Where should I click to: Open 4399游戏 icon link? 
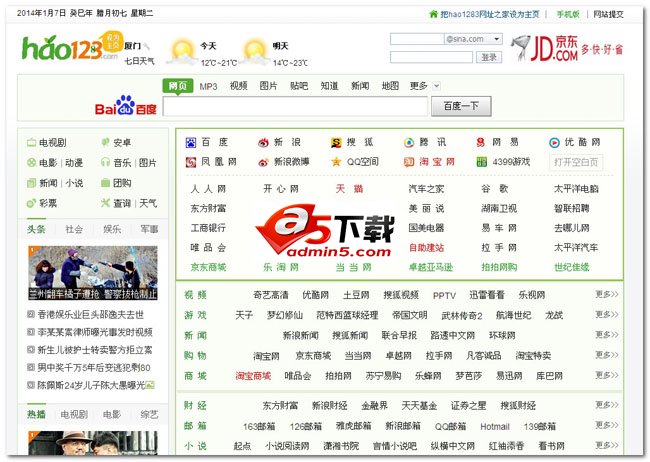click(x=481, y=162)
